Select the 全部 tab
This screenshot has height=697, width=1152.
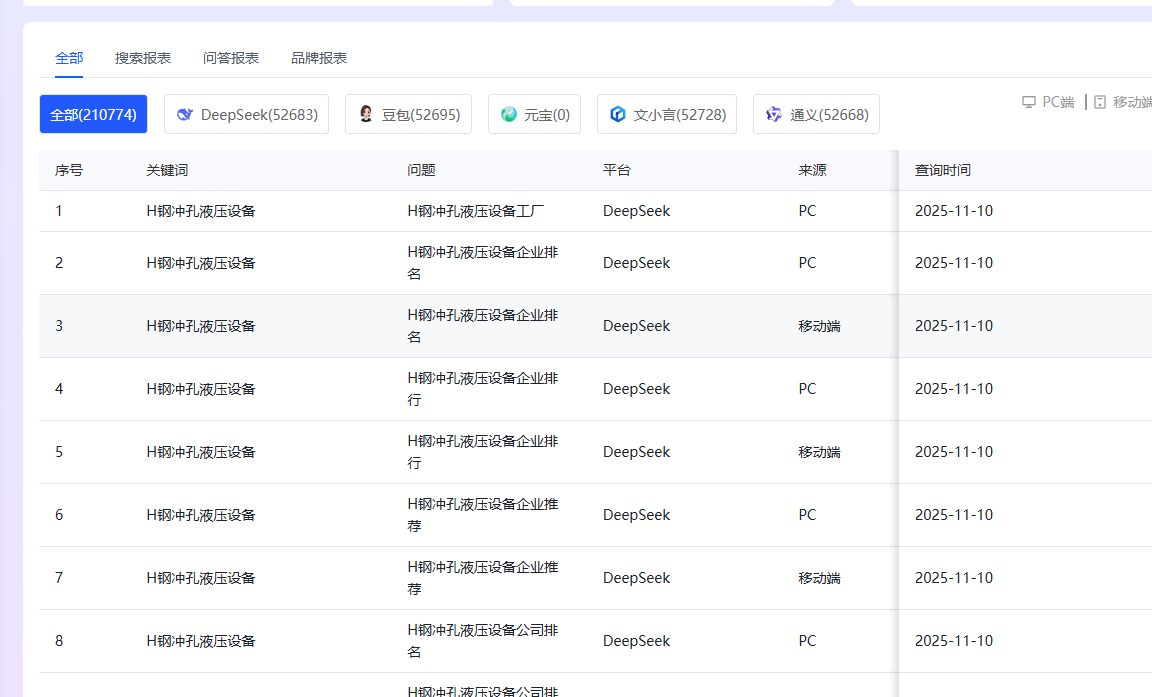tap(68, 57)
